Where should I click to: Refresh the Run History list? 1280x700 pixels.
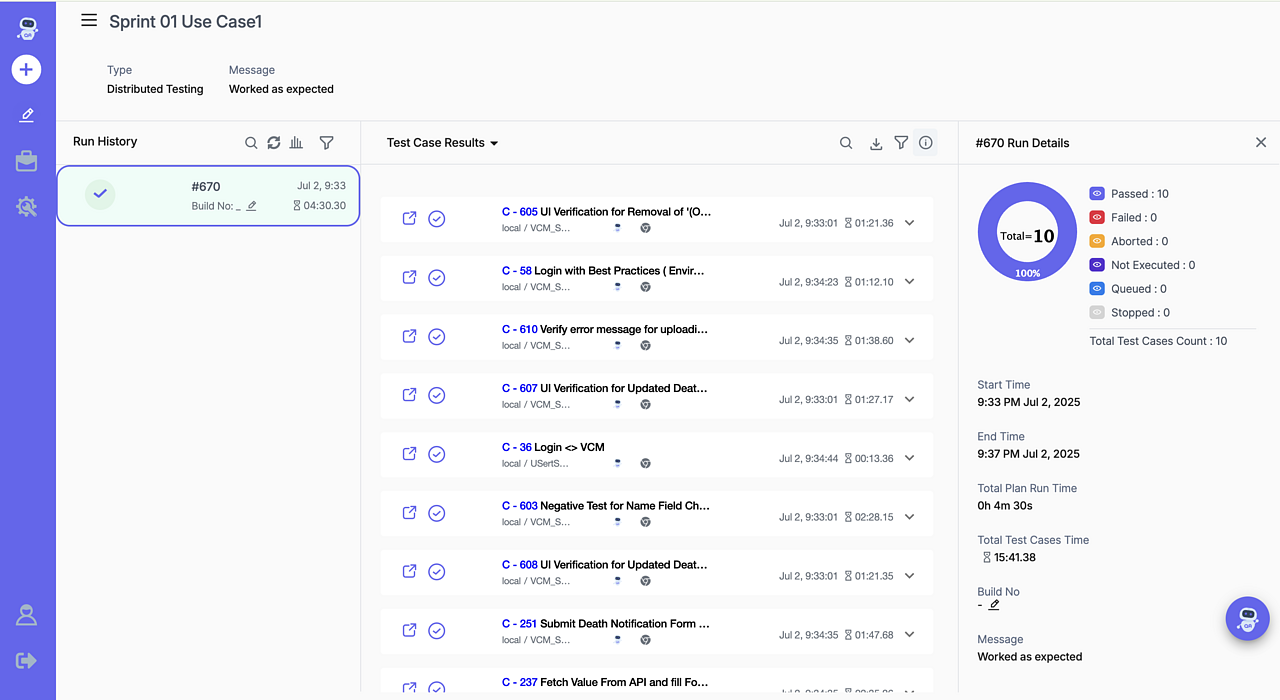click(x=274, y=143)
